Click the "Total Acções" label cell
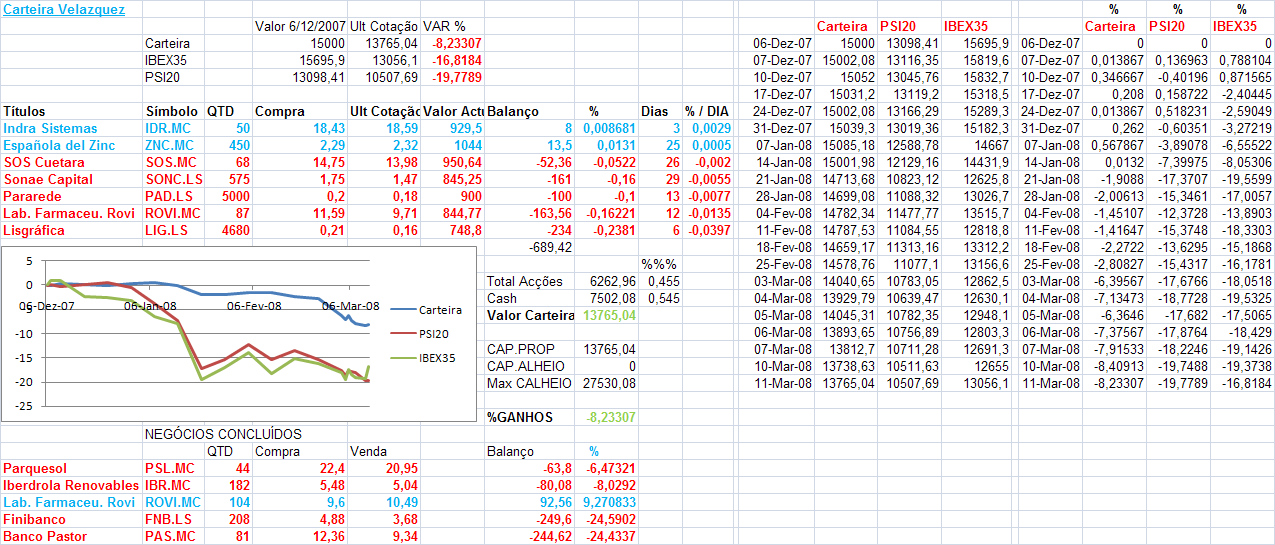1275x545 pixels. (525, 281)
